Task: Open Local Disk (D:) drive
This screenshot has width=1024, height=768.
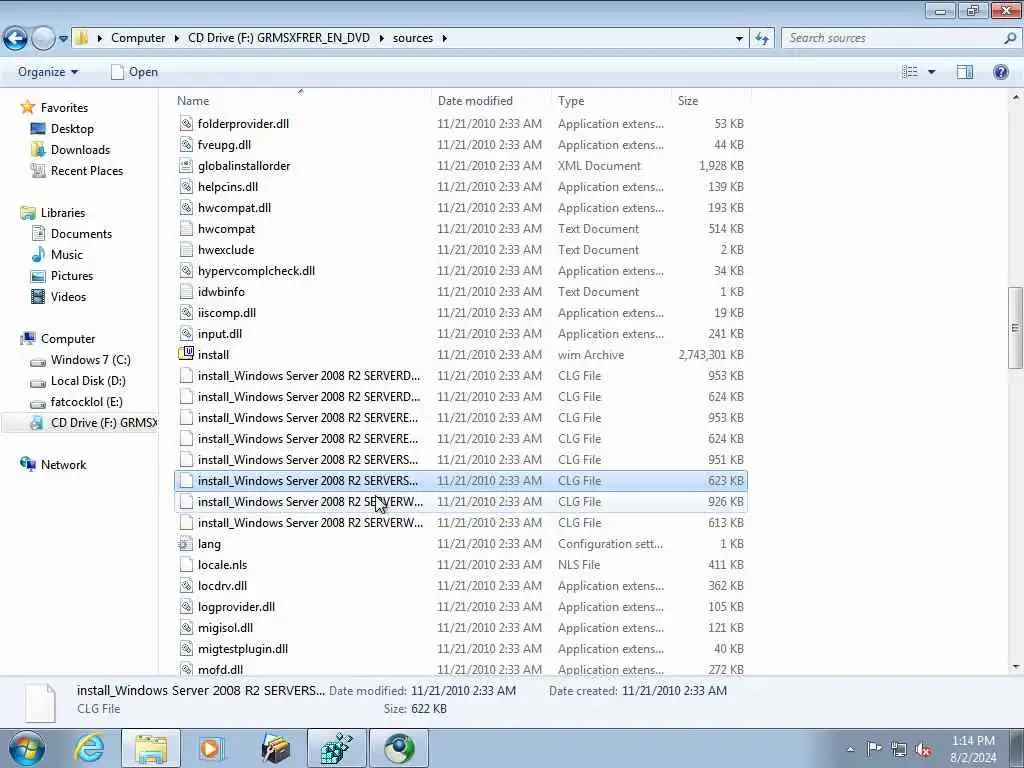Action: click(88, 381)
